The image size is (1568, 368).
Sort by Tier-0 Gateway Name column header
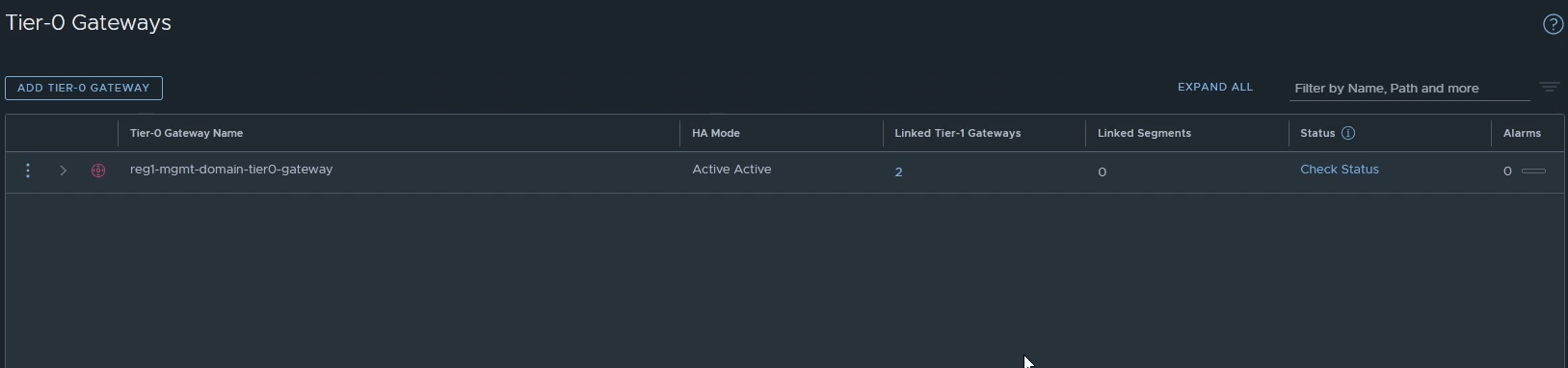point(186,133)
